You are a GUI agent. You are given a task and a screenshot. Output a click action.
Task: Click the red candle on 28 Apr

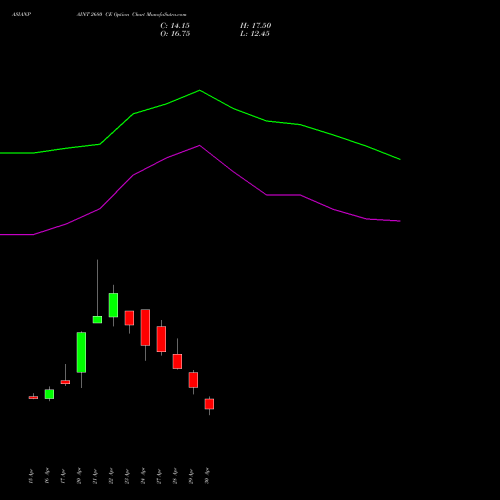(177, 361)
